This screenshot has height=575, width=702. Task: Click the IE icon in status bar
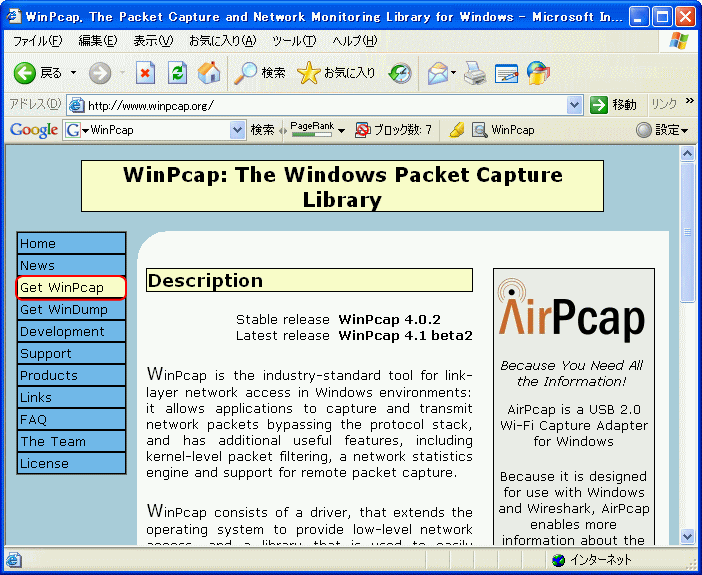coord(14,560)
